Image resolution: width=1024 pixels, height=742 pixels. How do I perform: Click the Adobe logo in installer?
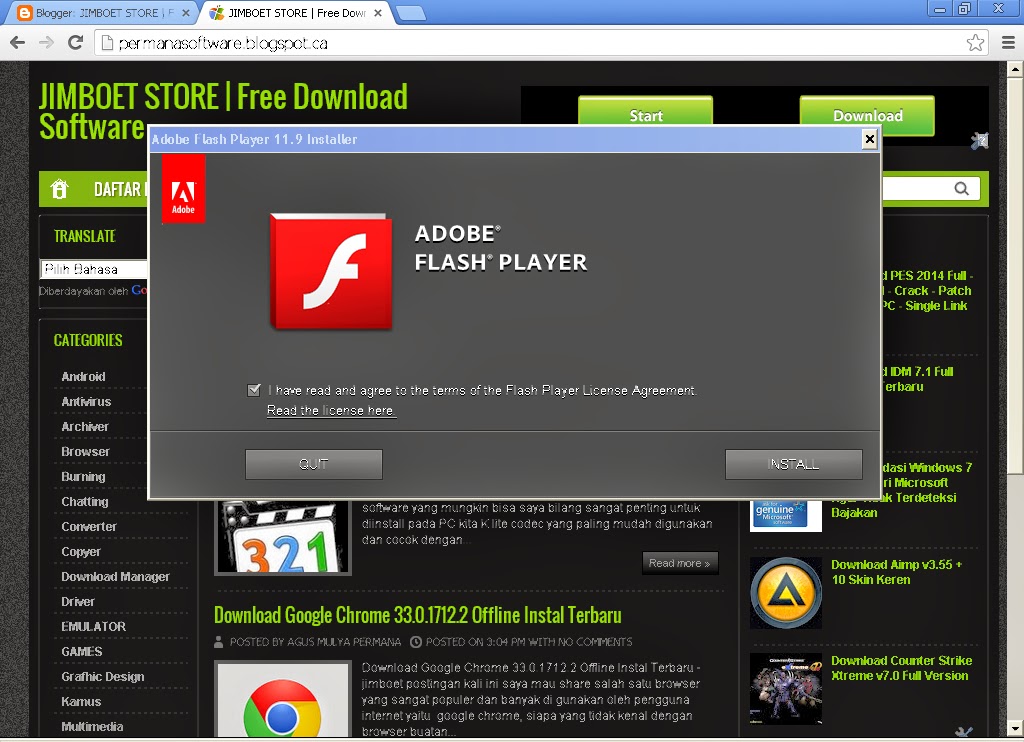pos(184,189)
